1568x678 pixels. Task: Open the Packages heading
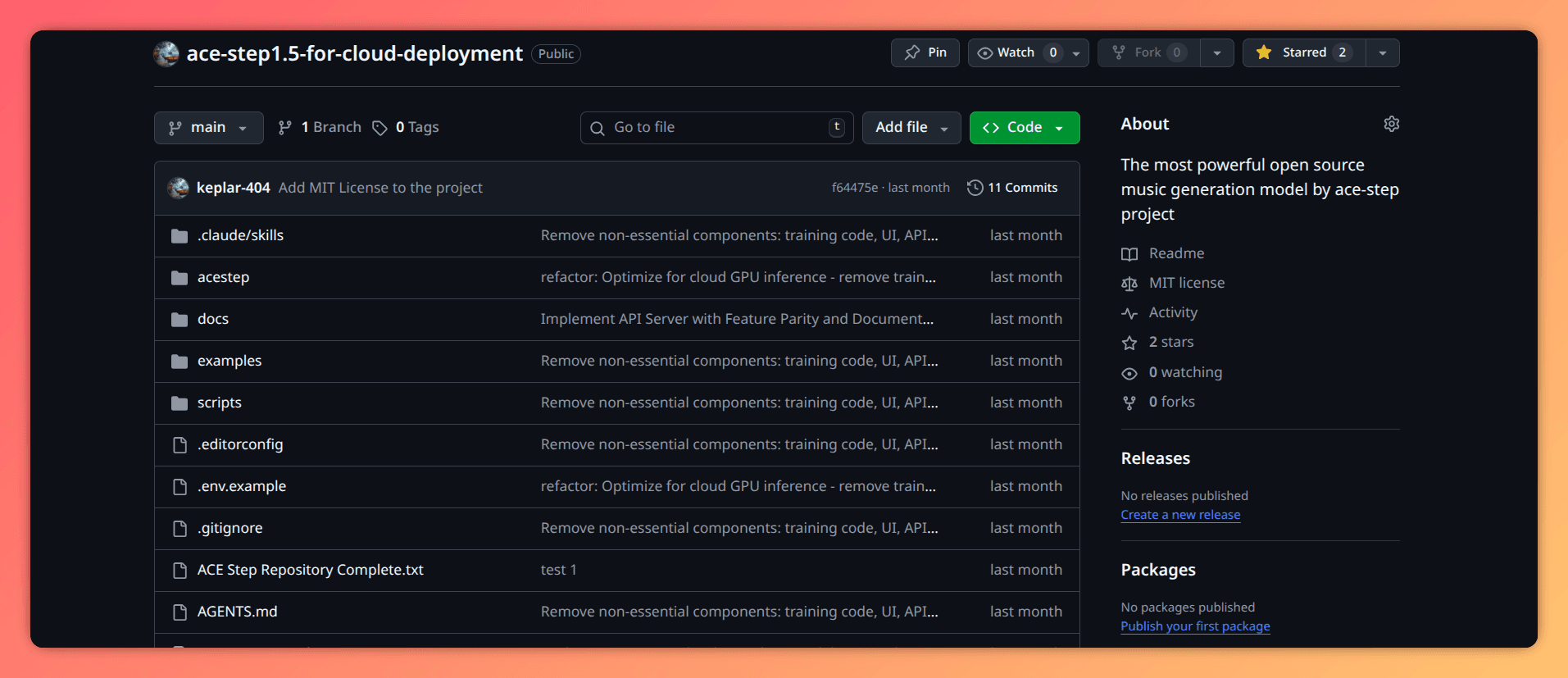pos(1158,570)
